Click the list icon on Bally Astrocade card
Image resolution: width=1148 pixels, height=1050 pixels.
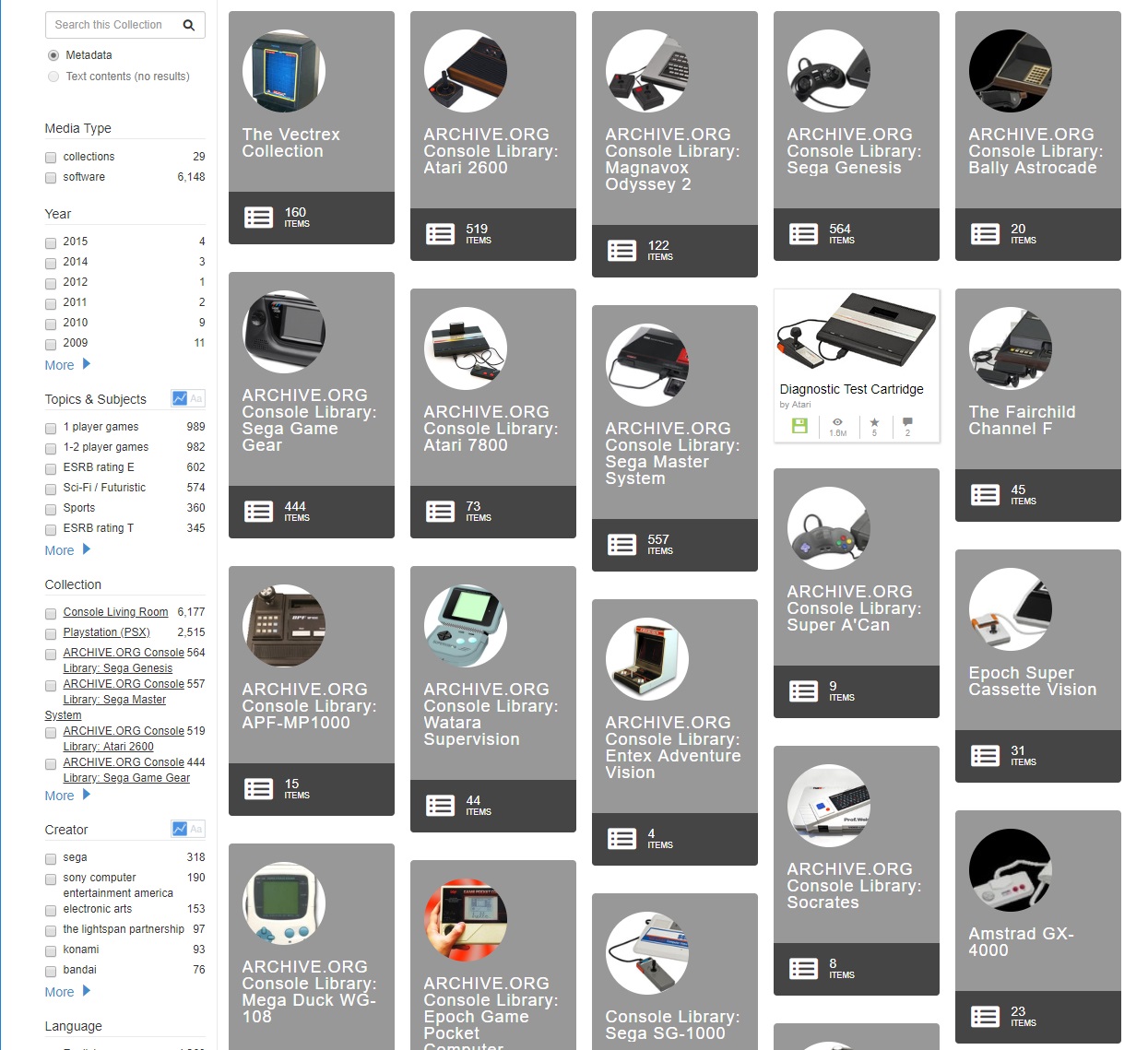tap(985, 234)
